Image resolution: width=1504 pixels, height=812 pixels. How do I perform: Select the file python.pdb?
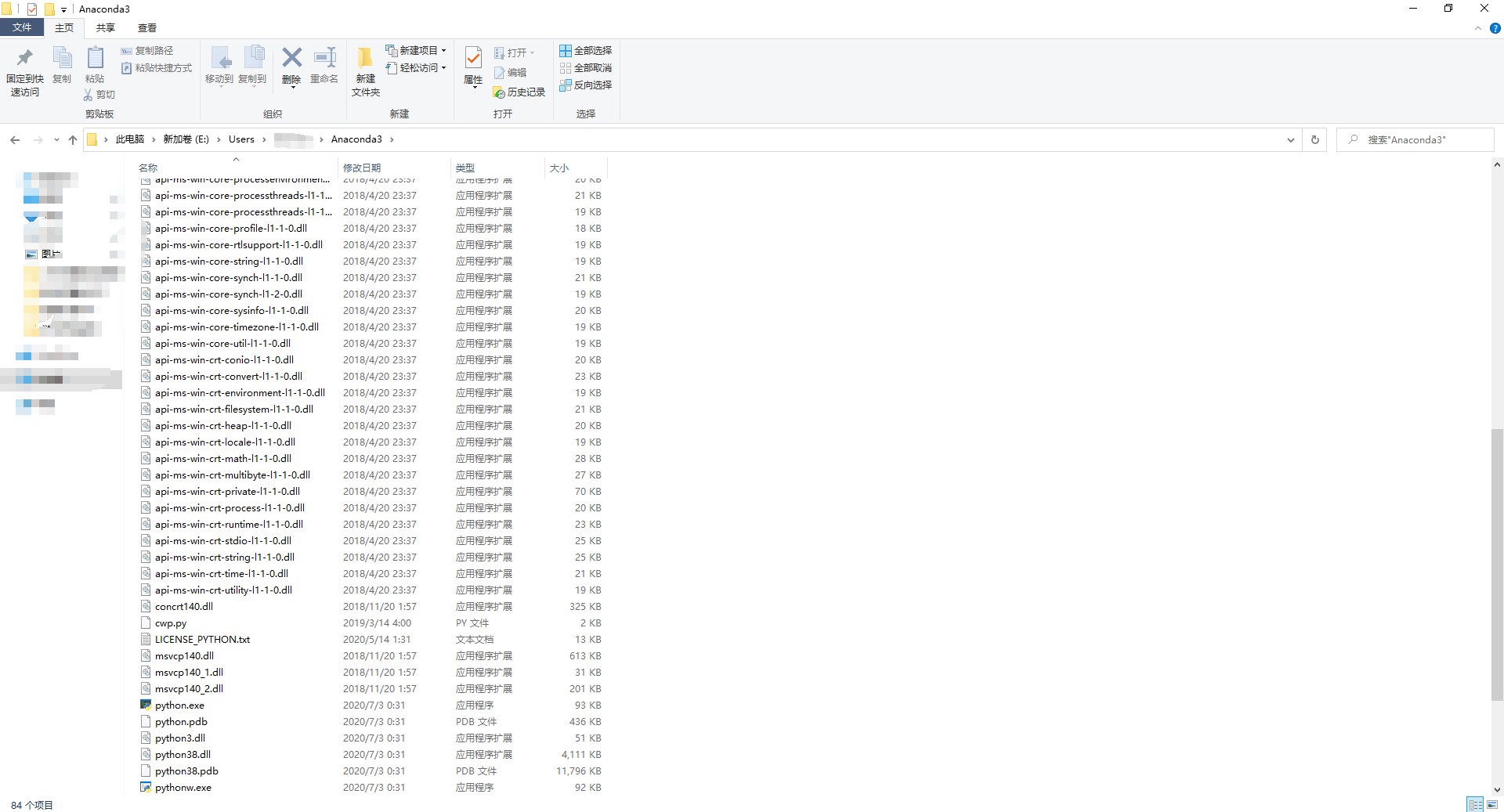(181, 722)
